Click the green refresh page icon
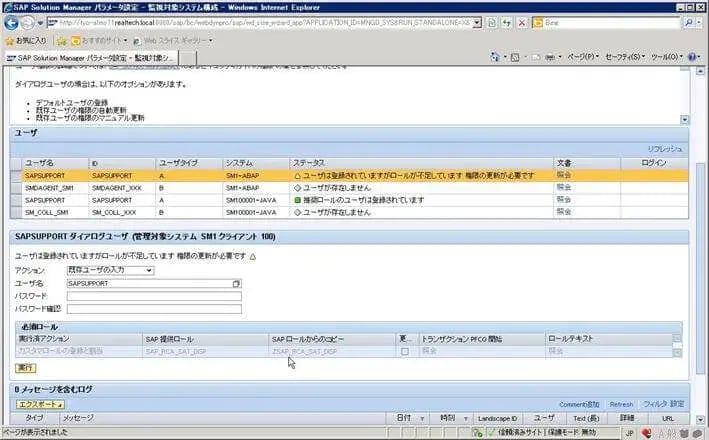The width and height of the screenshot is (709, 440). 507,23
